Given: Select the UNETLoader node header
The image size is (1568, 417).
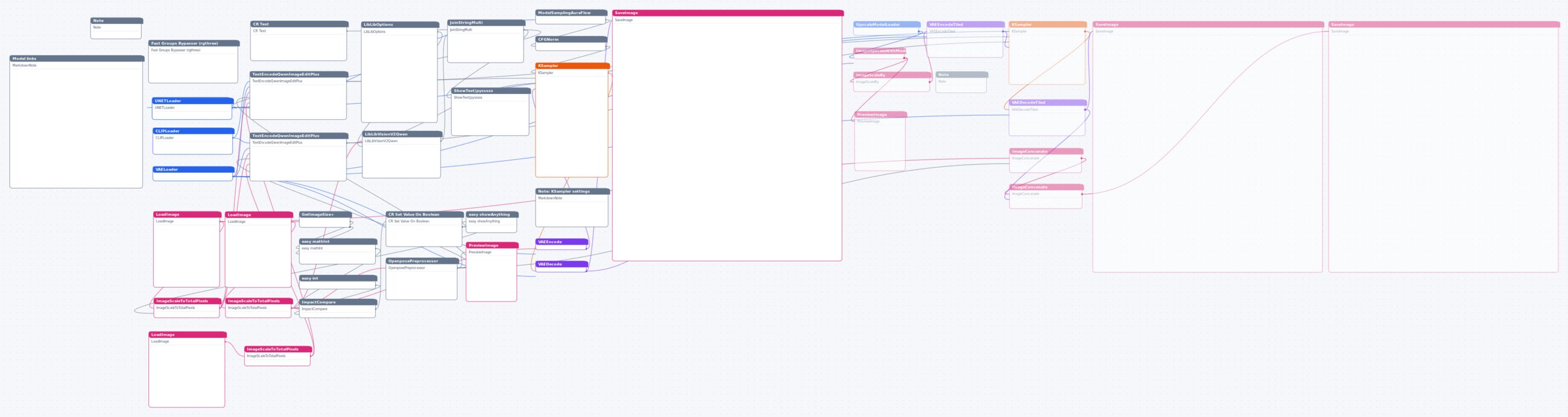Looking at the screenshot, I should click(192, 101).
